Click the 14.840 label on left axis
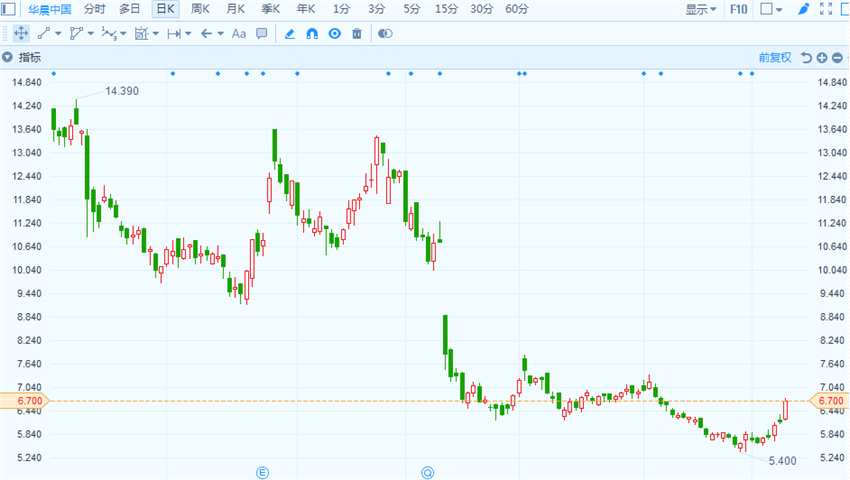 27,82
